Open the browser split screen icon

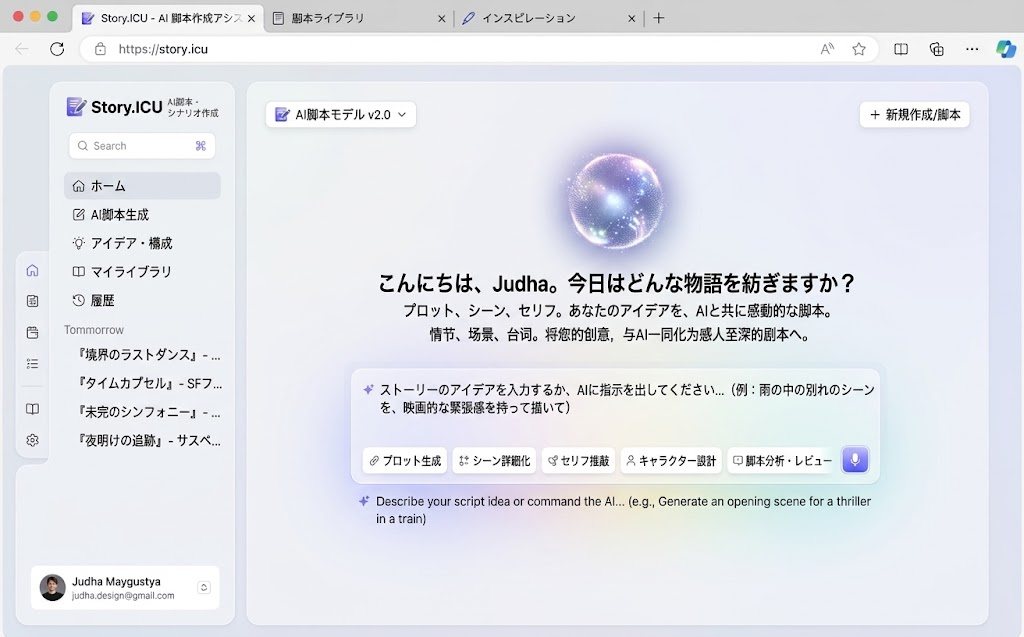[901, 49]
